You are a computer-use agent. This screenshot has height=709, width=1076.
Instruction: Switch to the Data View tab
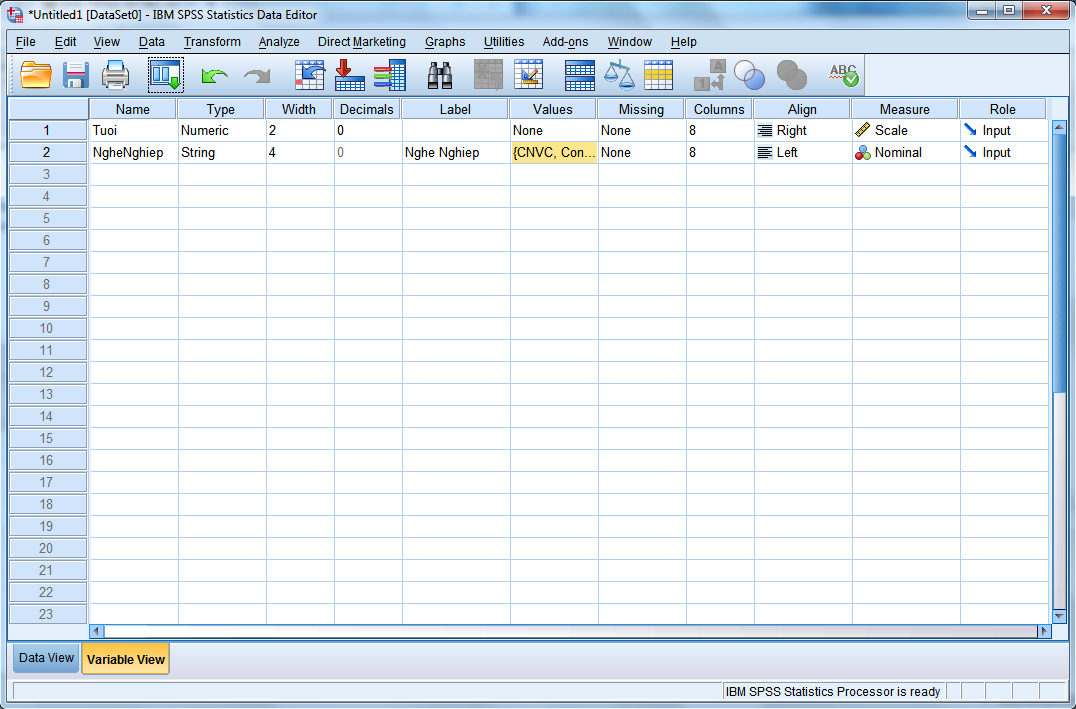point(46,658)
